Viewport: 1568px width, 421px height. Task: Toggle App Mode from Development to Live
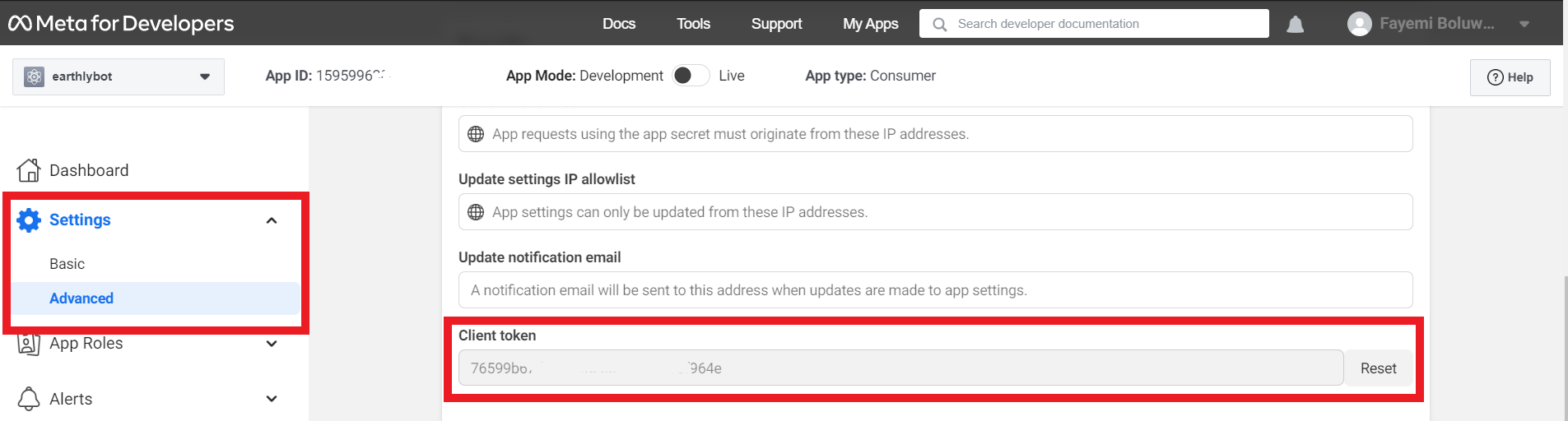pos(690,76)
